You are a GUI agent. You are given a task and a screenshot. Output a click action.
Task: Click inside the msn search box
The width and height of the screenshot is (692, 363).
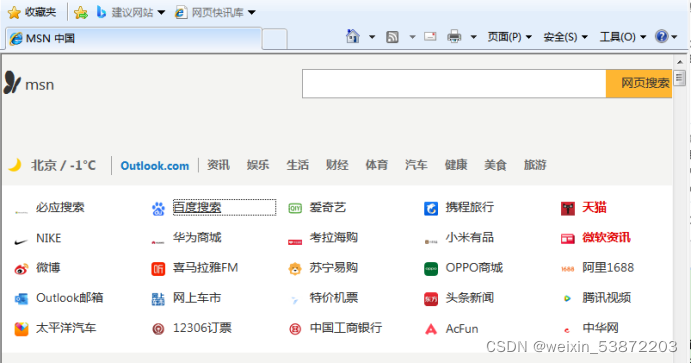[454, 83]
